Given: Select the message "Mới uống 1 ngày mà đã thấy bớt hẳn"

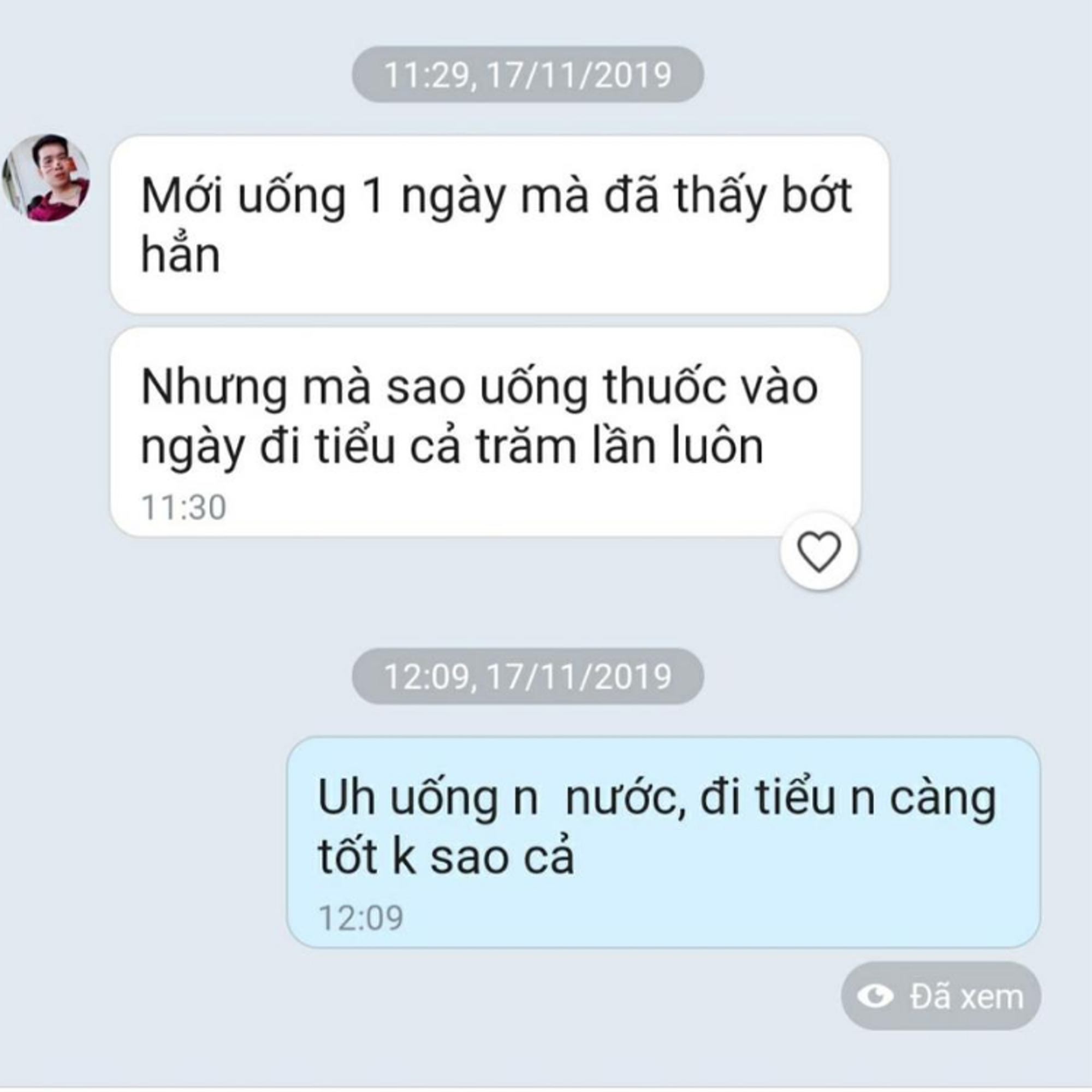Looking at the screenshot, I should (500, 224).
